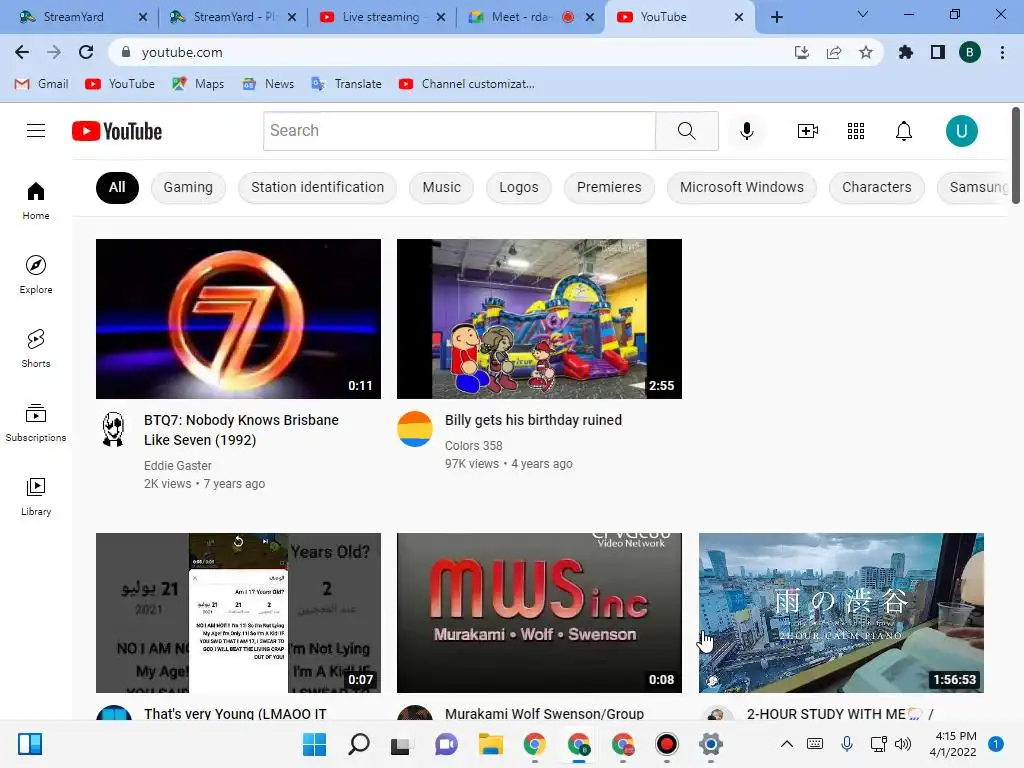Click the browser back arrow
1024x768 pixels.
[x=22, y=52]
